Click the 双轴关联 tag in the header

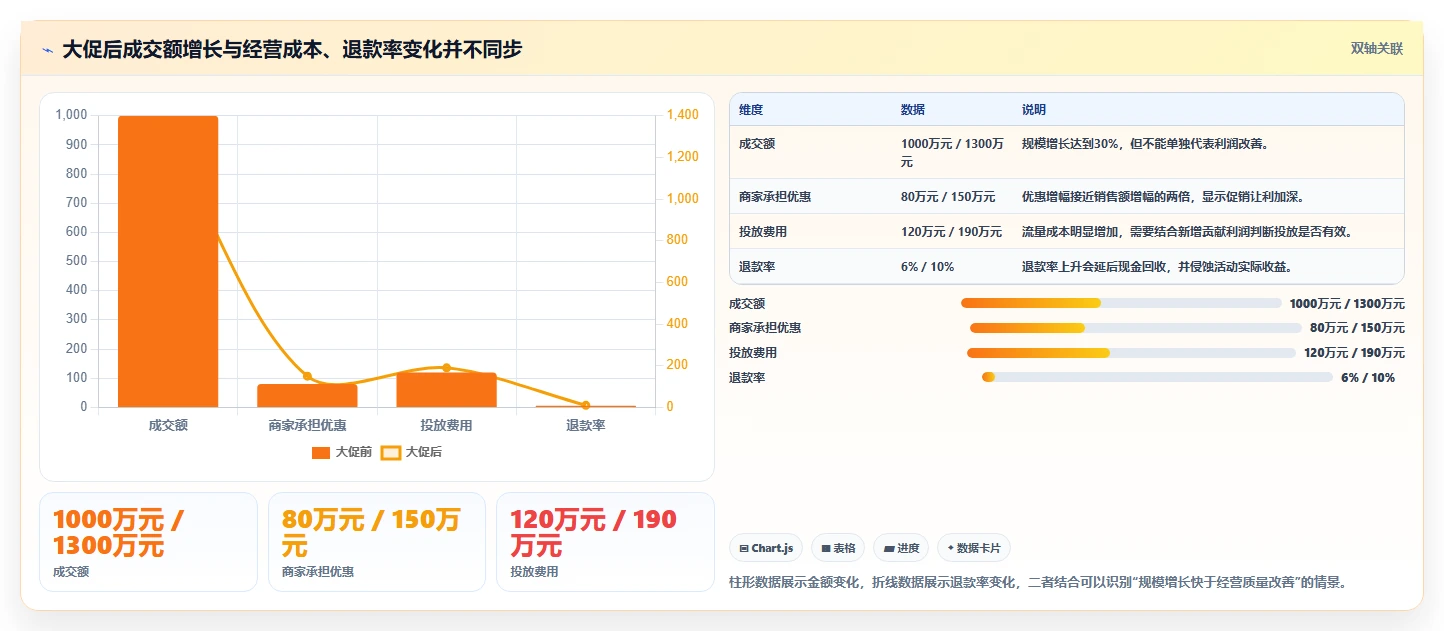click(1377, 48)
